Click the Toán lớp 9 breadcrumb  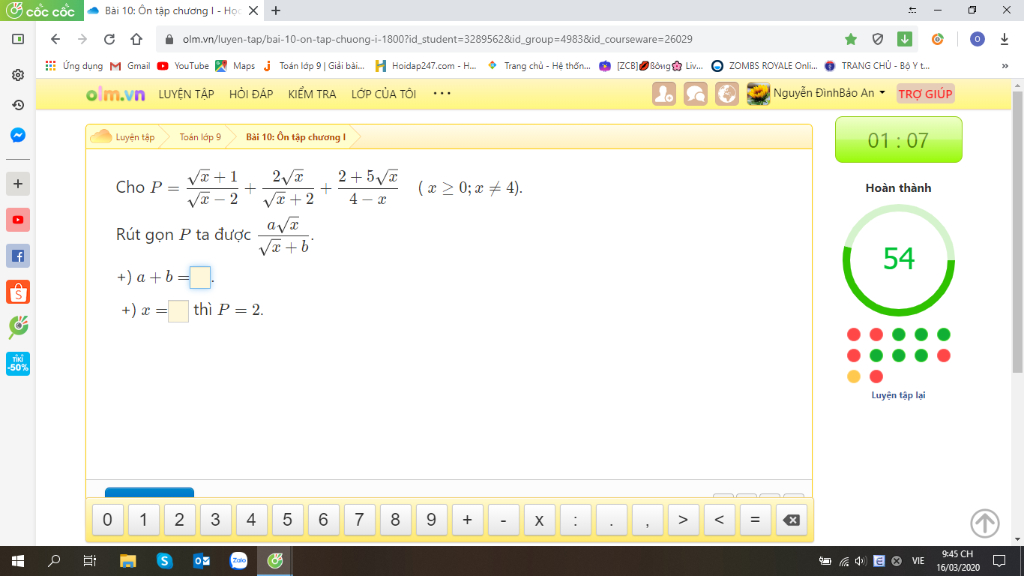pos(200,137)
